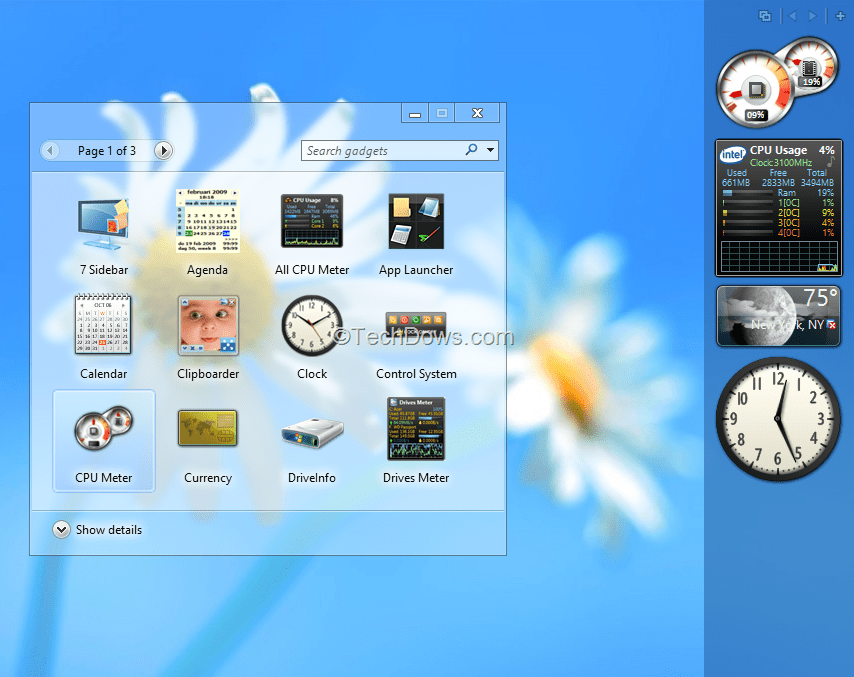Image resolution: width=854 pixels, height=677 pixels.
Task: Go to the next gadget page
Action: click(163, 150)
